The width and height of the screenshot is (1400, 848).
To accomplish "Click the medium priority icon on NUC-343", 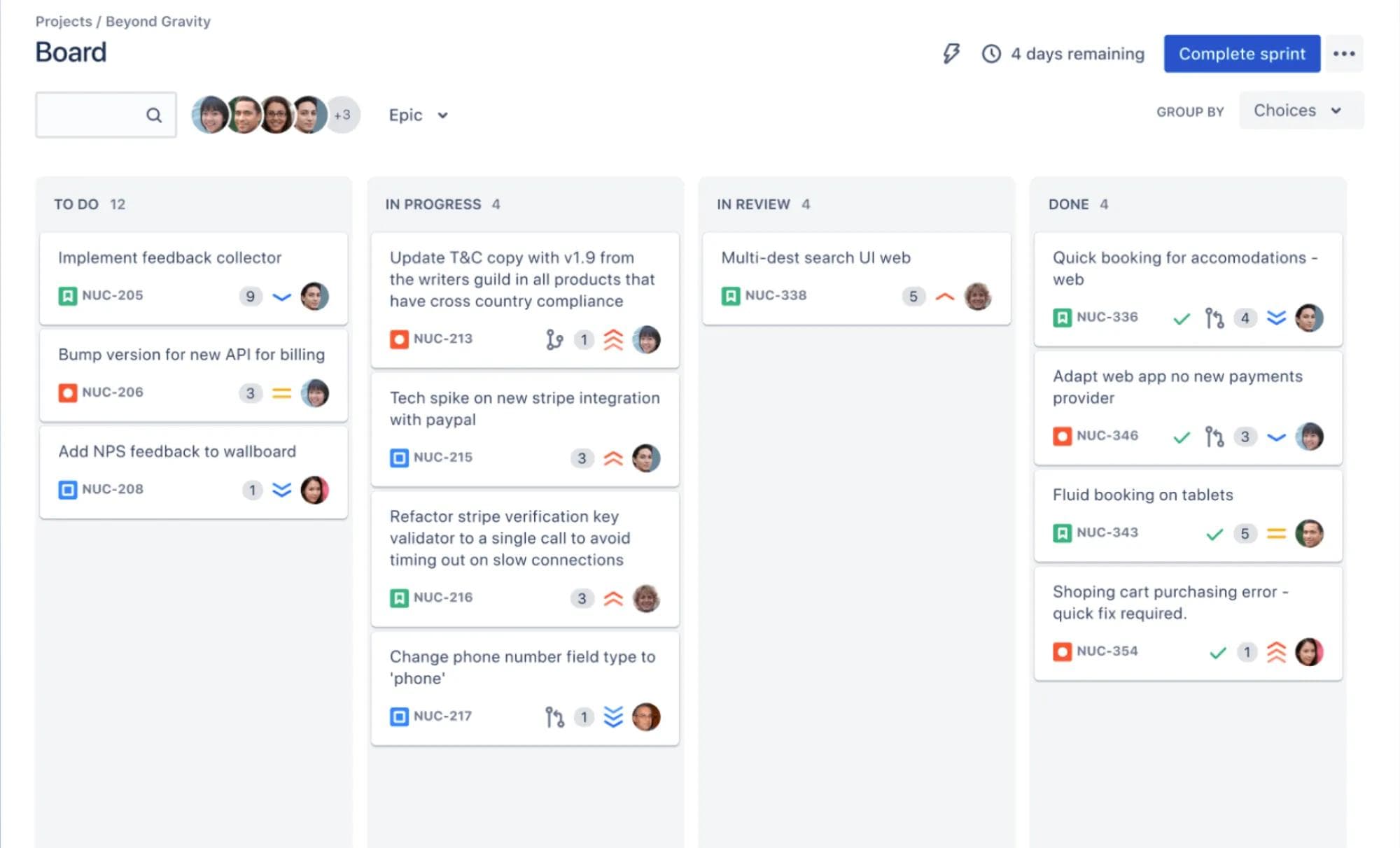I will pyautogui.click(x=1275, y=533).
